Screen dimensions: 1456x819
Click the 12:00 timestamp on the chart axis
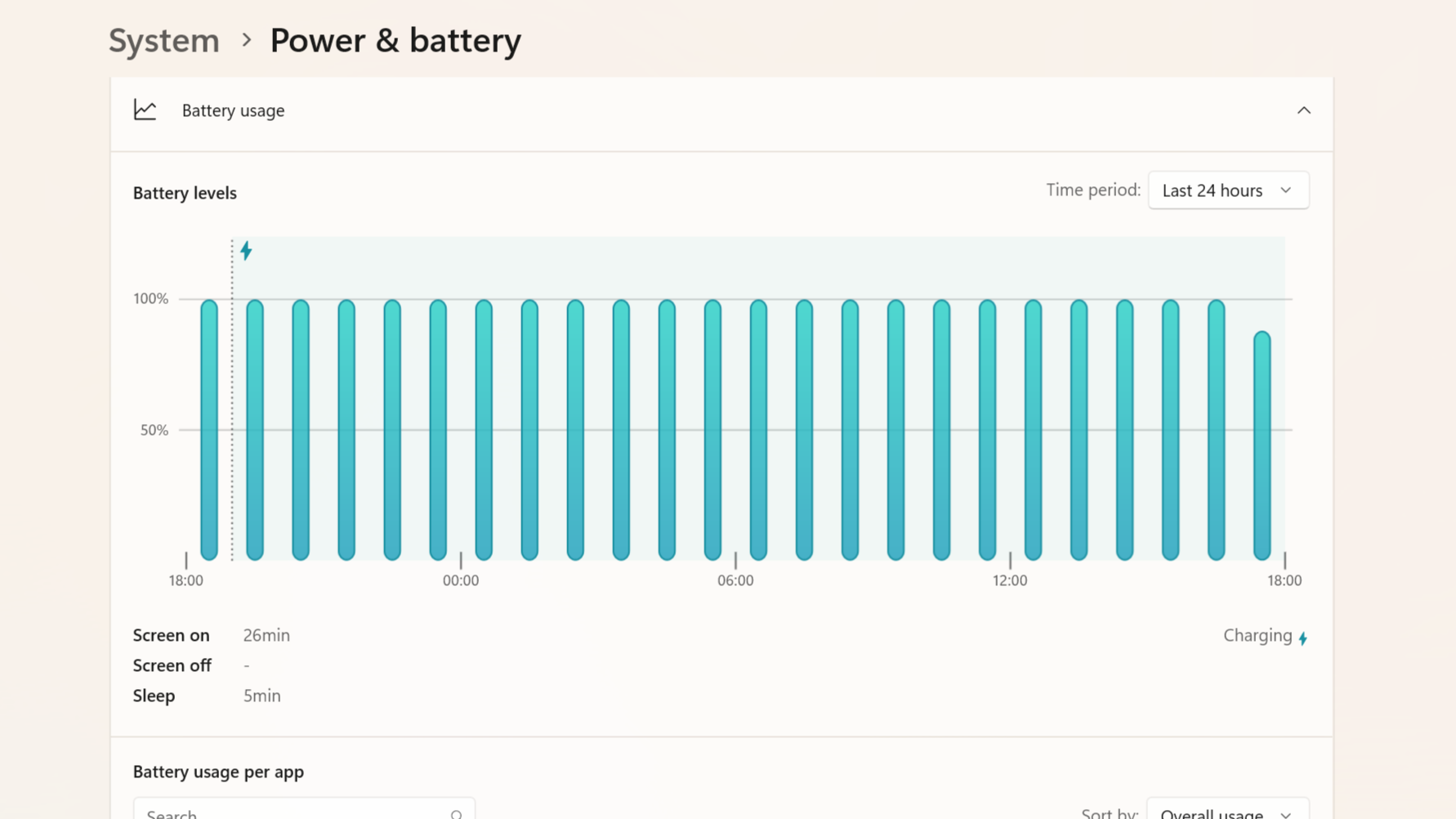1010,580
